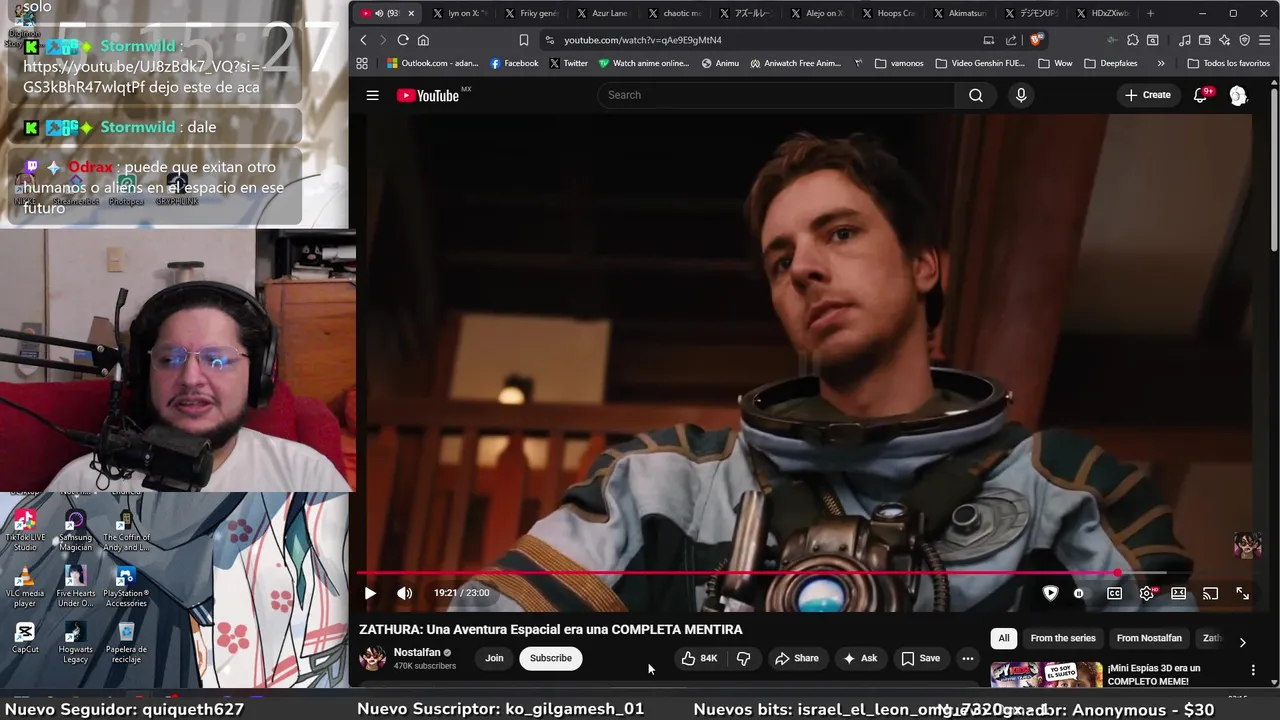1280x720 pixels.
Task: Switch to the Hoops Cra browser tab
Action: tap(888, 13)
